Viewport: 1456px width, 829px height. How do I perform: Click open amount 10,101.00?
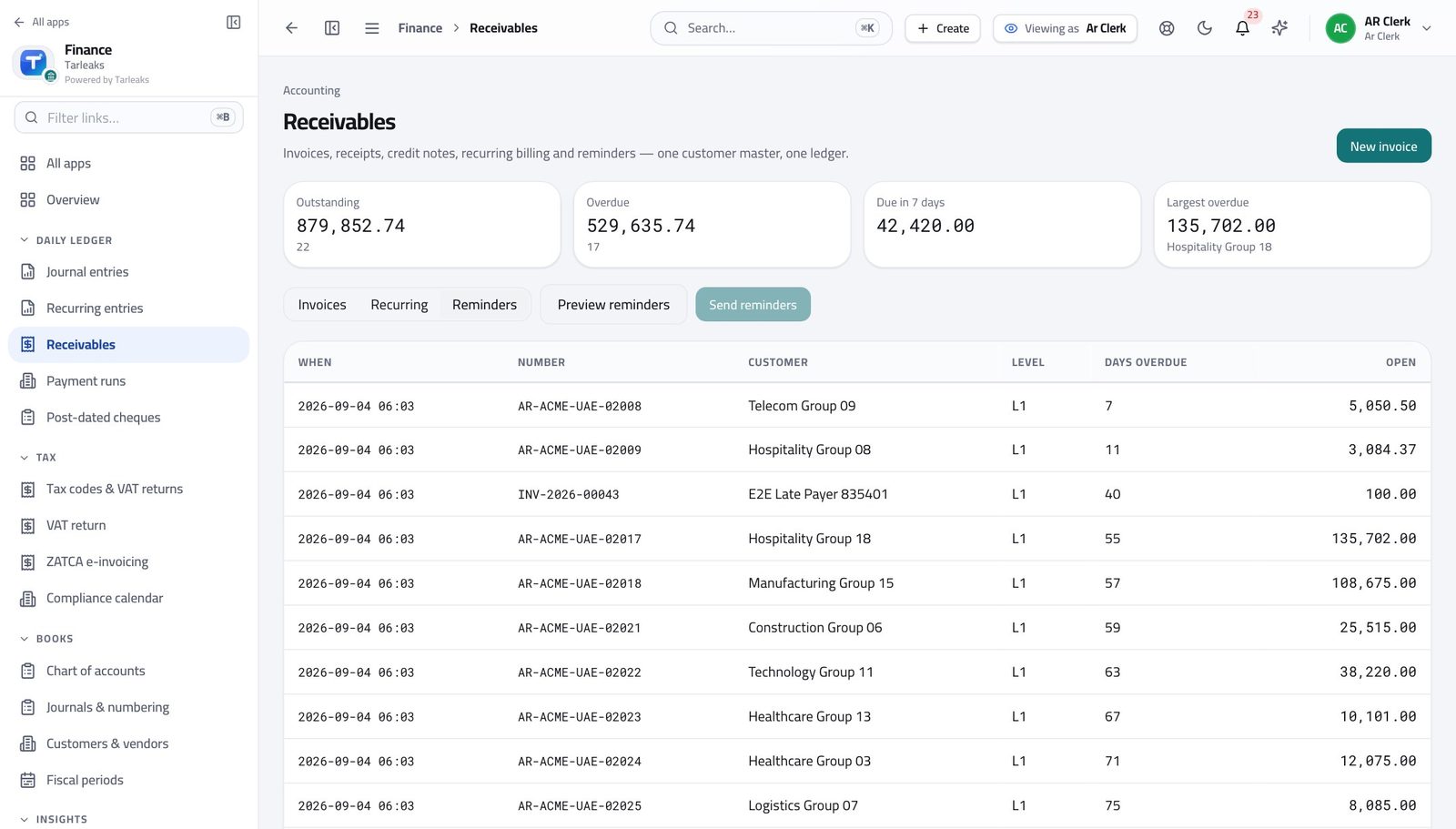(1378, 717)
